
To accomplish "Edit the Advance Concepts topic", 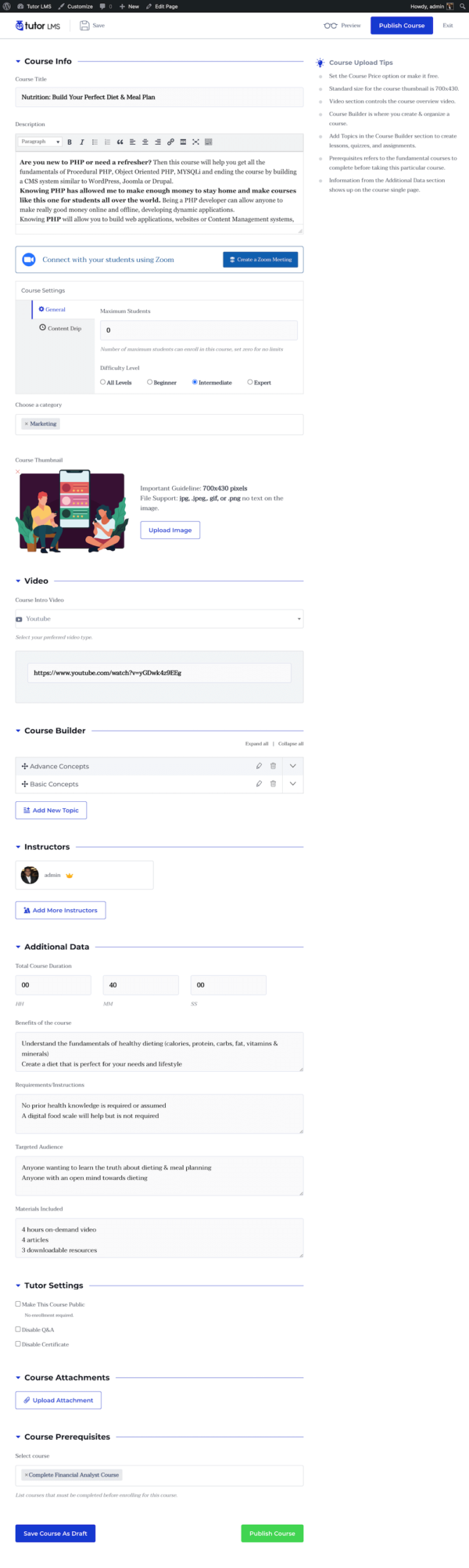I will (259, 766).
